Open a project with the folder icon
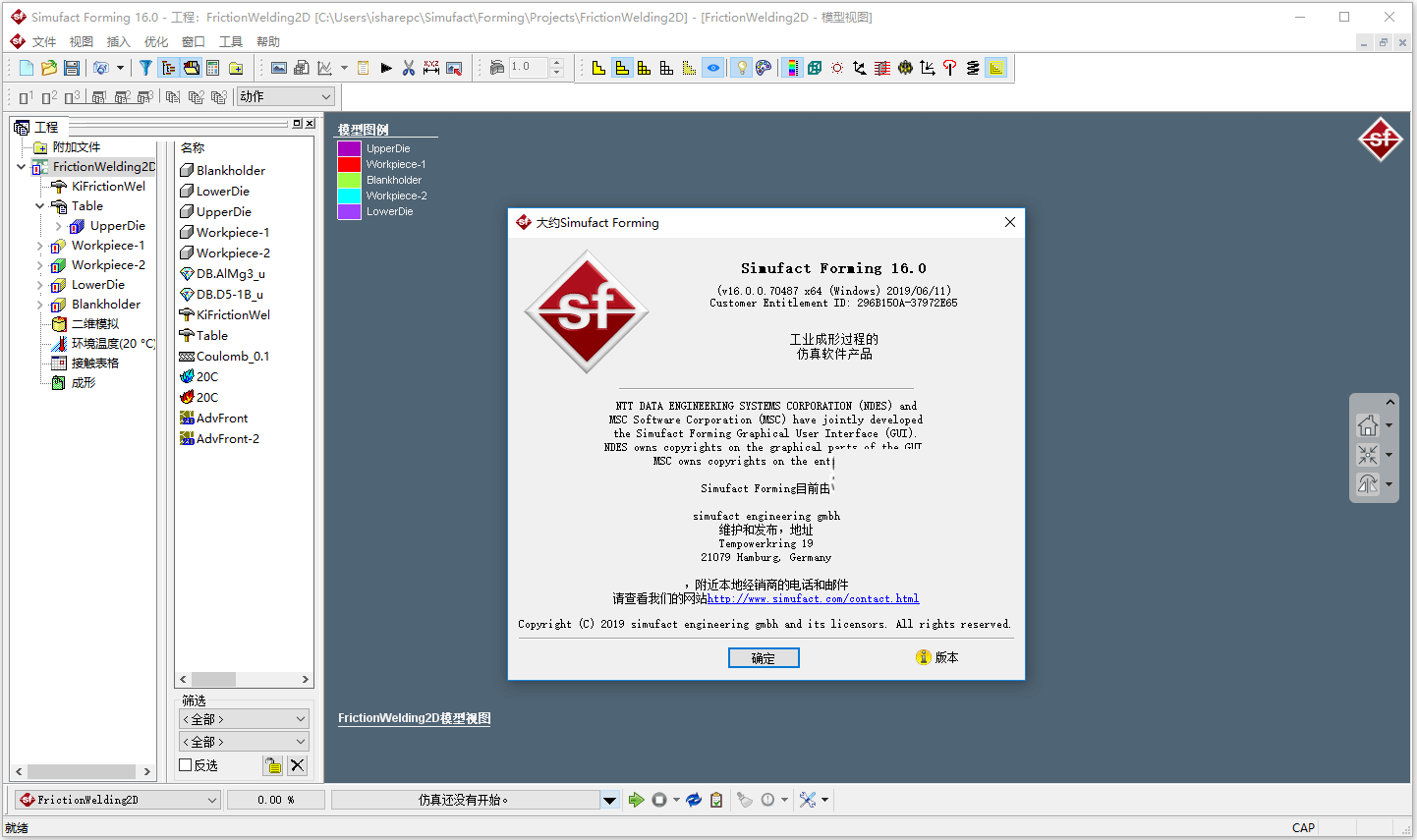 click(49, 68)
